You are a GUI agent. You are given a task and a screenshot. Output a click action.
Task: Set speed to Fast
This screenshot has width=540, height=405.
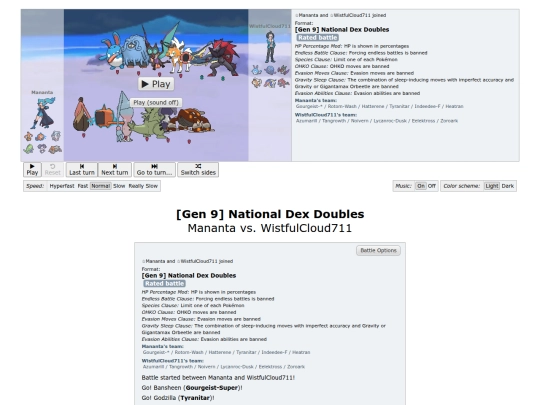point(83,186)
